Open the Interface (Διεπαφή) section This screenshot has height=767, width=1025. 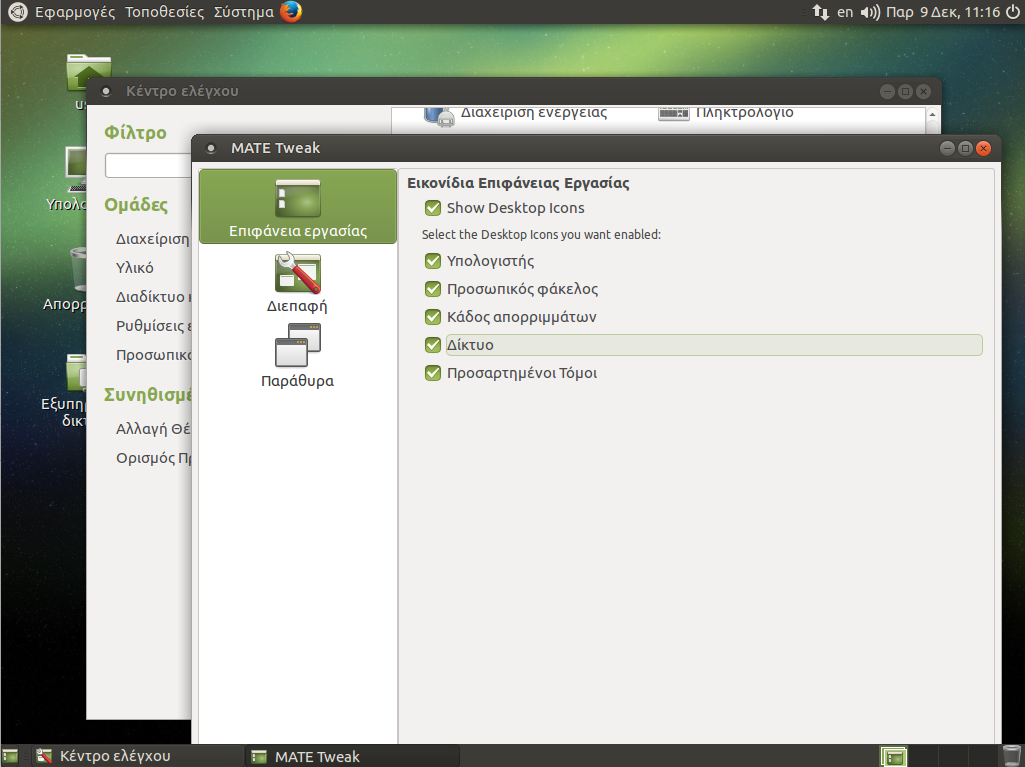297,282
